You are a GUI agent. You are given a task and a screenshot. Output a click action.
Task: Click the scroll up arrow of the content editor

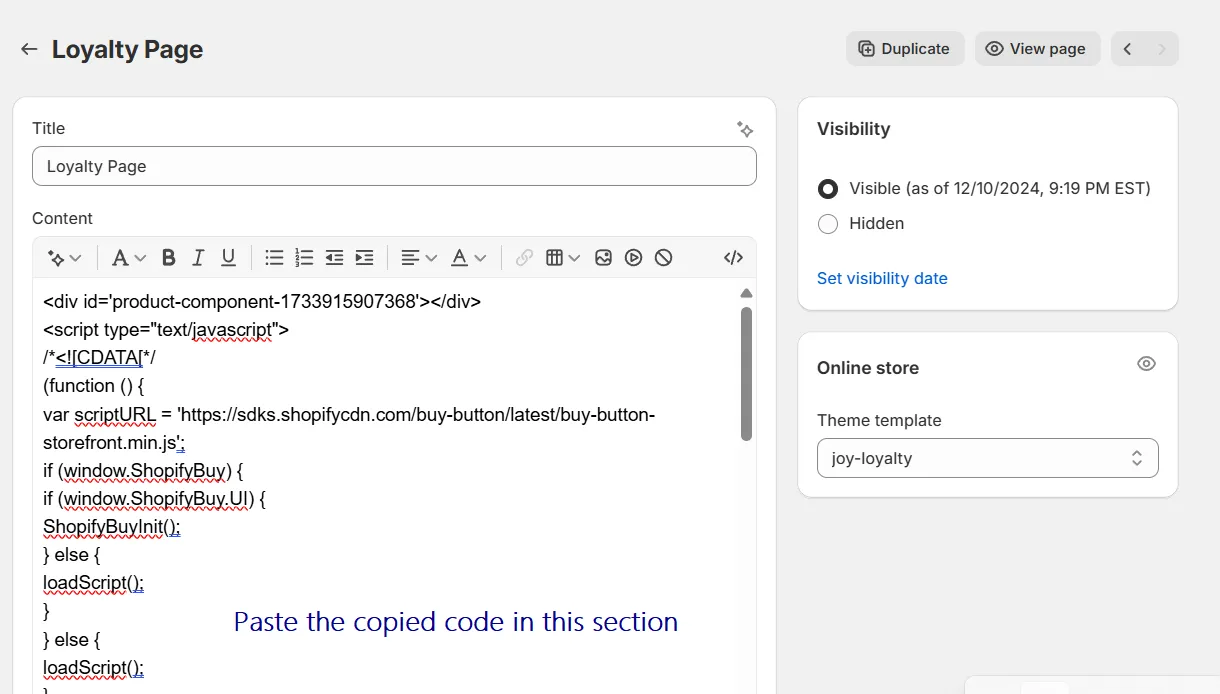tap(746, 293)
